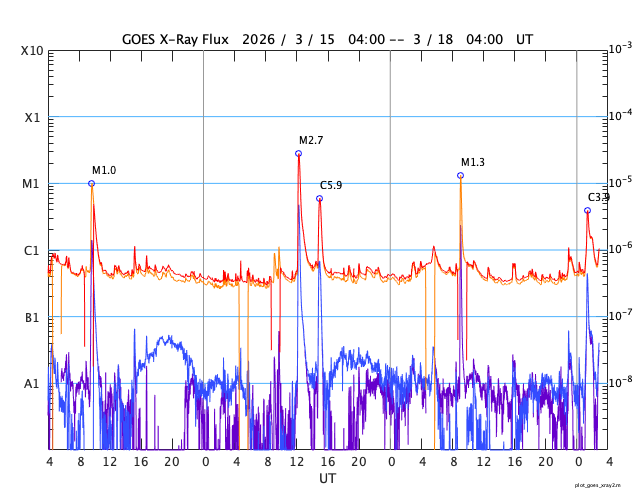Click the top right-axis flux label 10^-3

pos(620,48)
